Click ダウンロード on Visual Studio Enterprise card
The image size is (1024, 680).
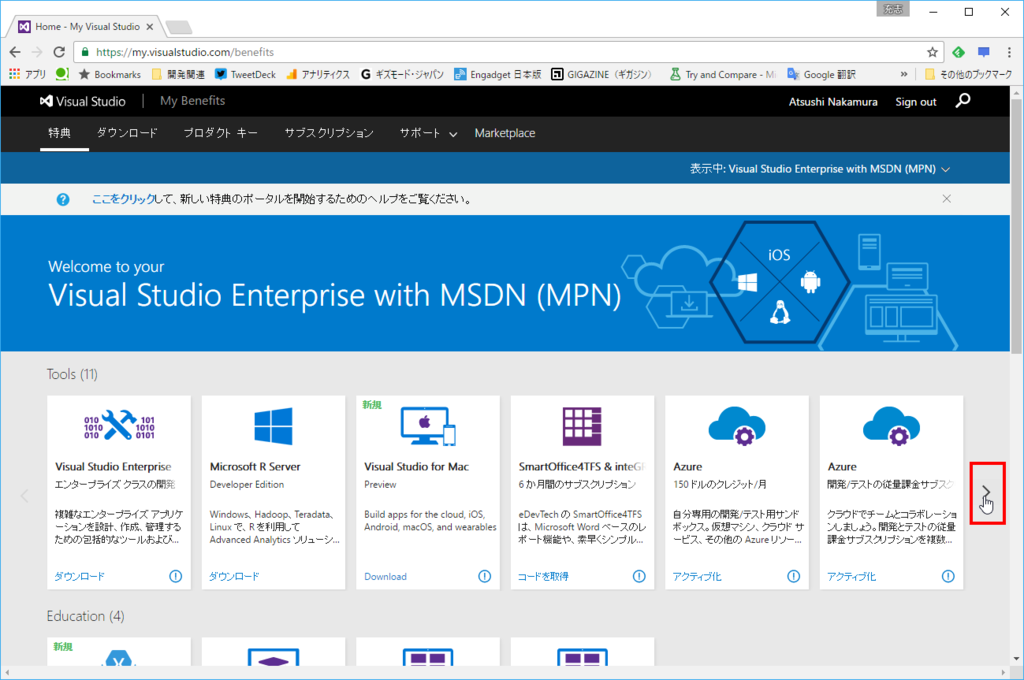tap(79, 576)
